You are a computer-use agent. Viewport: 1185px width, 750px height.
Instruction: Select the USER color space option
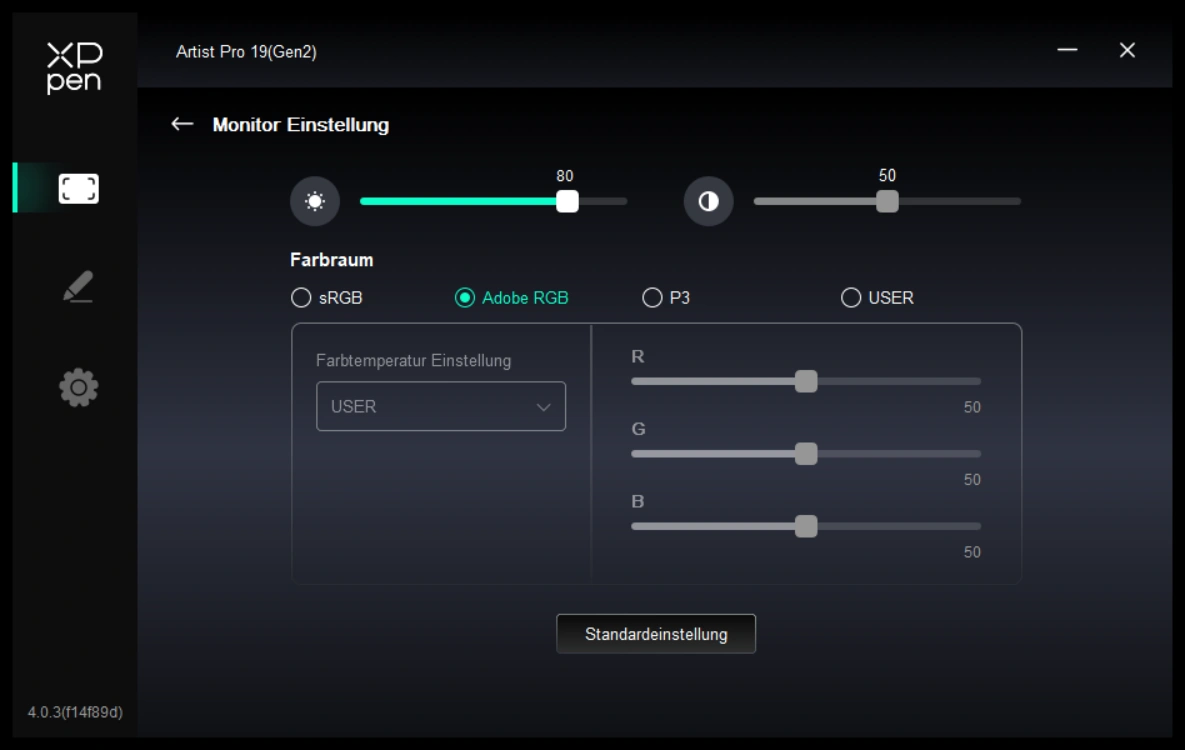851,298
